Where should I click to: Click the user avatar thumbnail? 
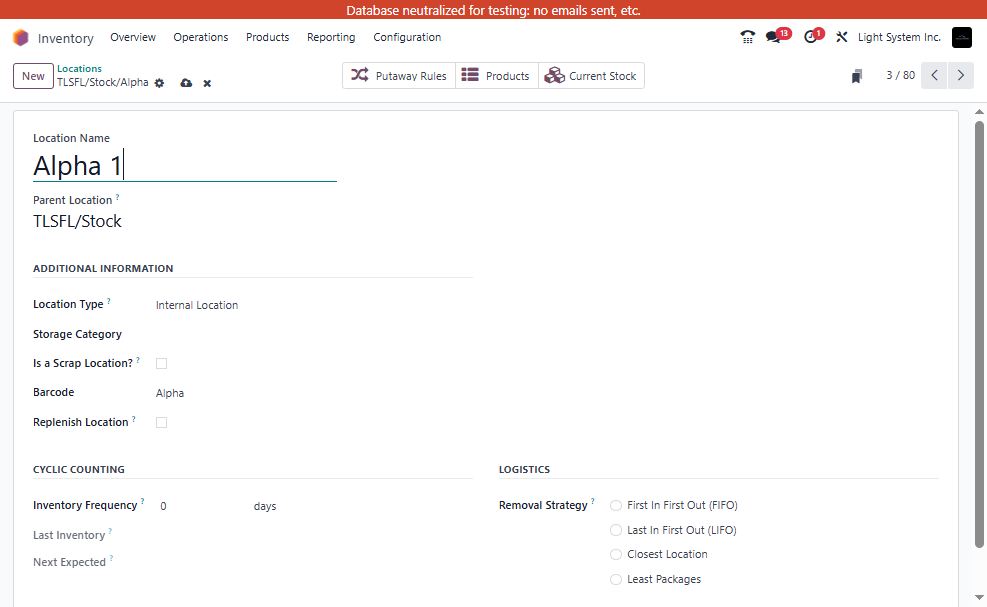click(x=962, y=37)
